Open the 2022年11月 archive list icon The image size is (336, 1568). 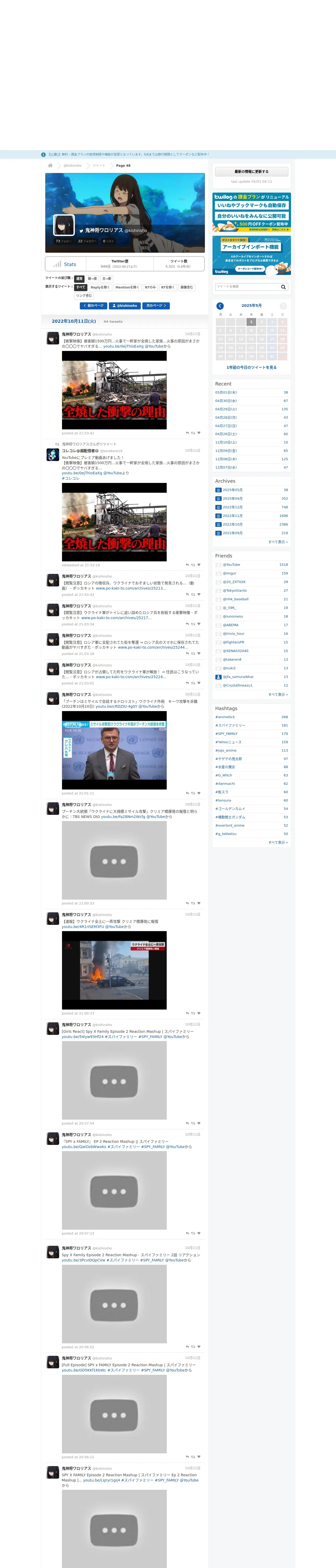(x=218, y=516)
